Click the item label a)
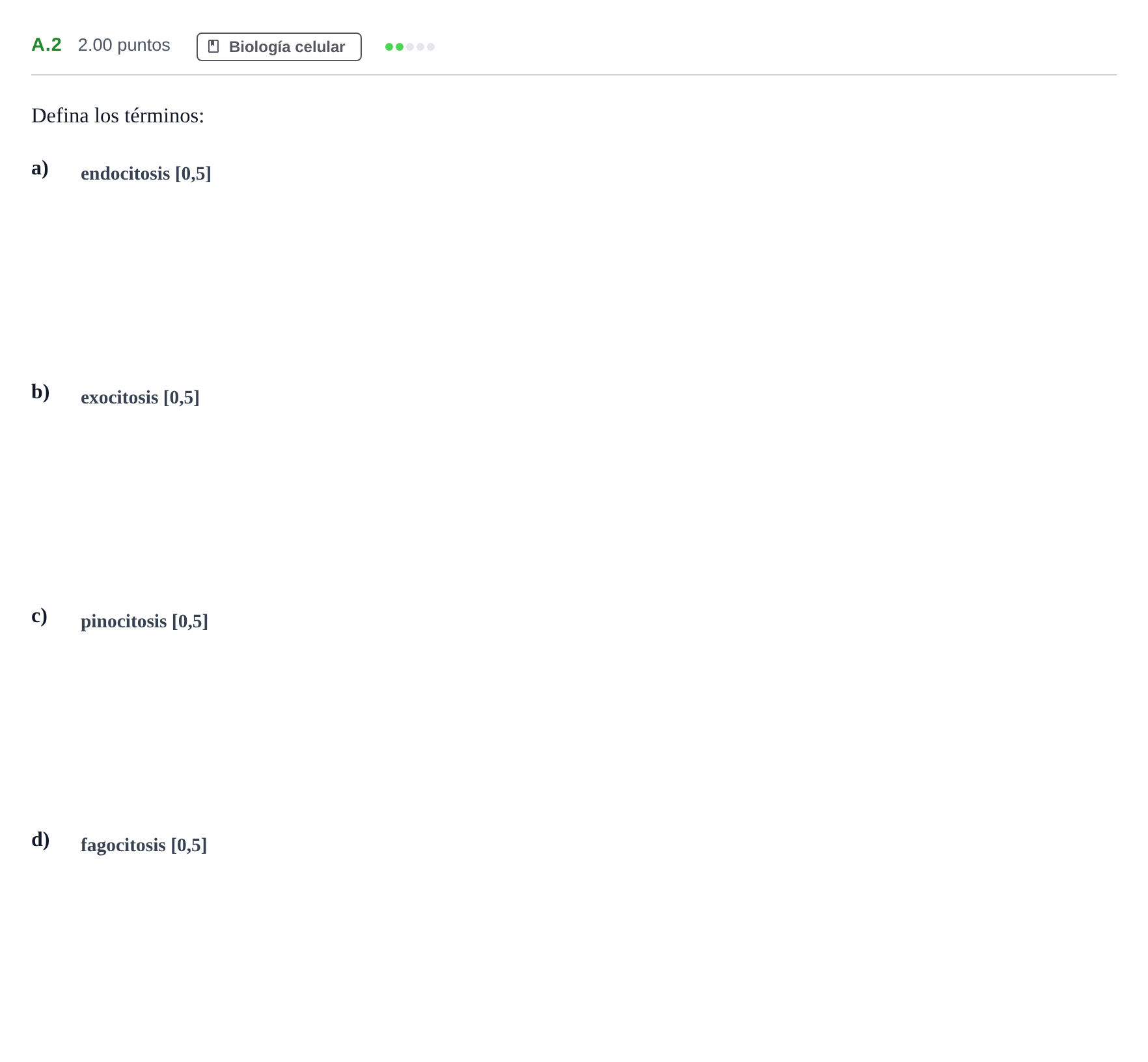The width and height of the screenshot is (1148, 1062). (x=40, y=168)
